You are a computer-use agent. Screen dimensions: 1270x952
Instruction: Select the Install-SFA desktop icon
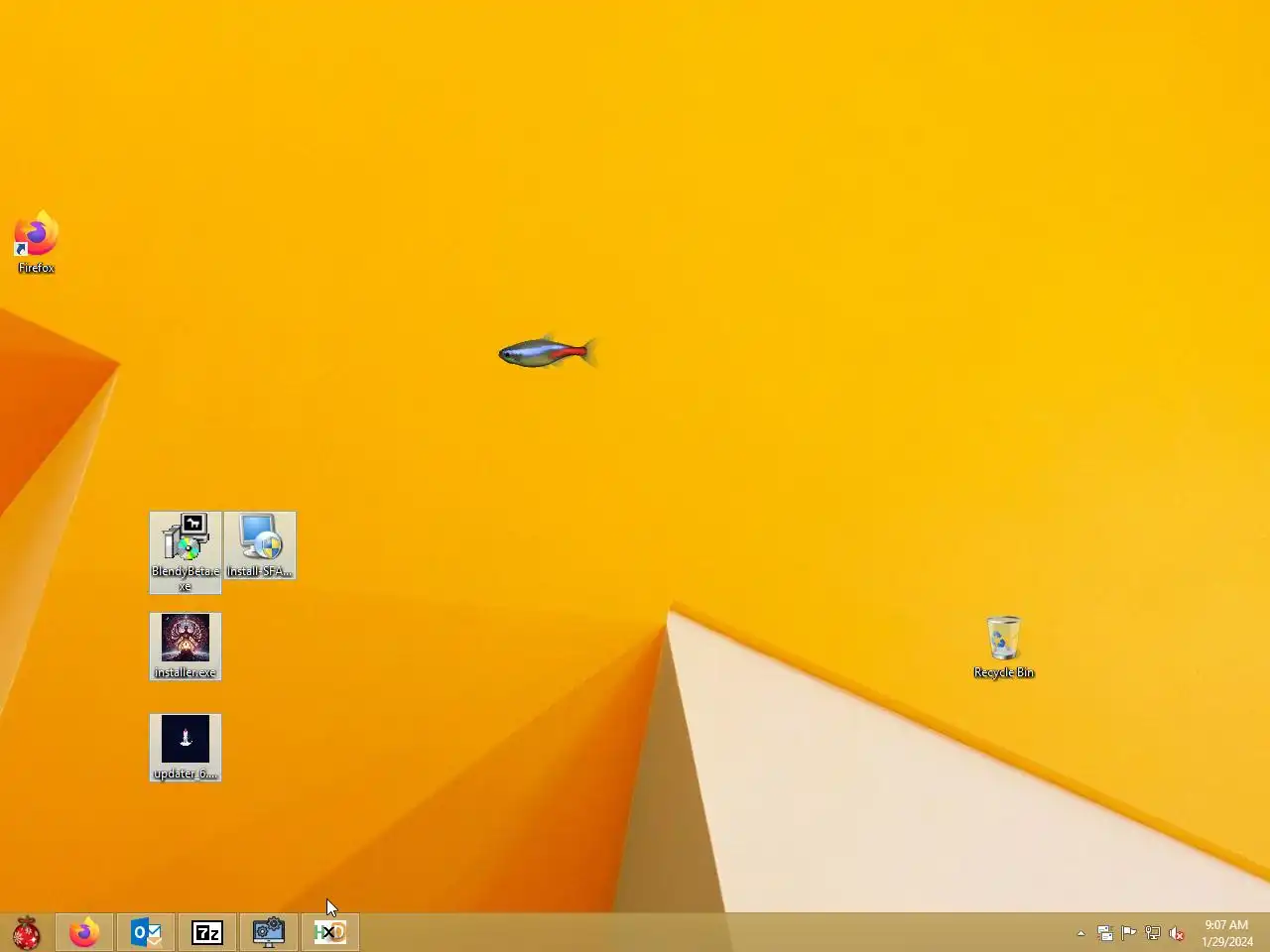[x=260, y=545]
